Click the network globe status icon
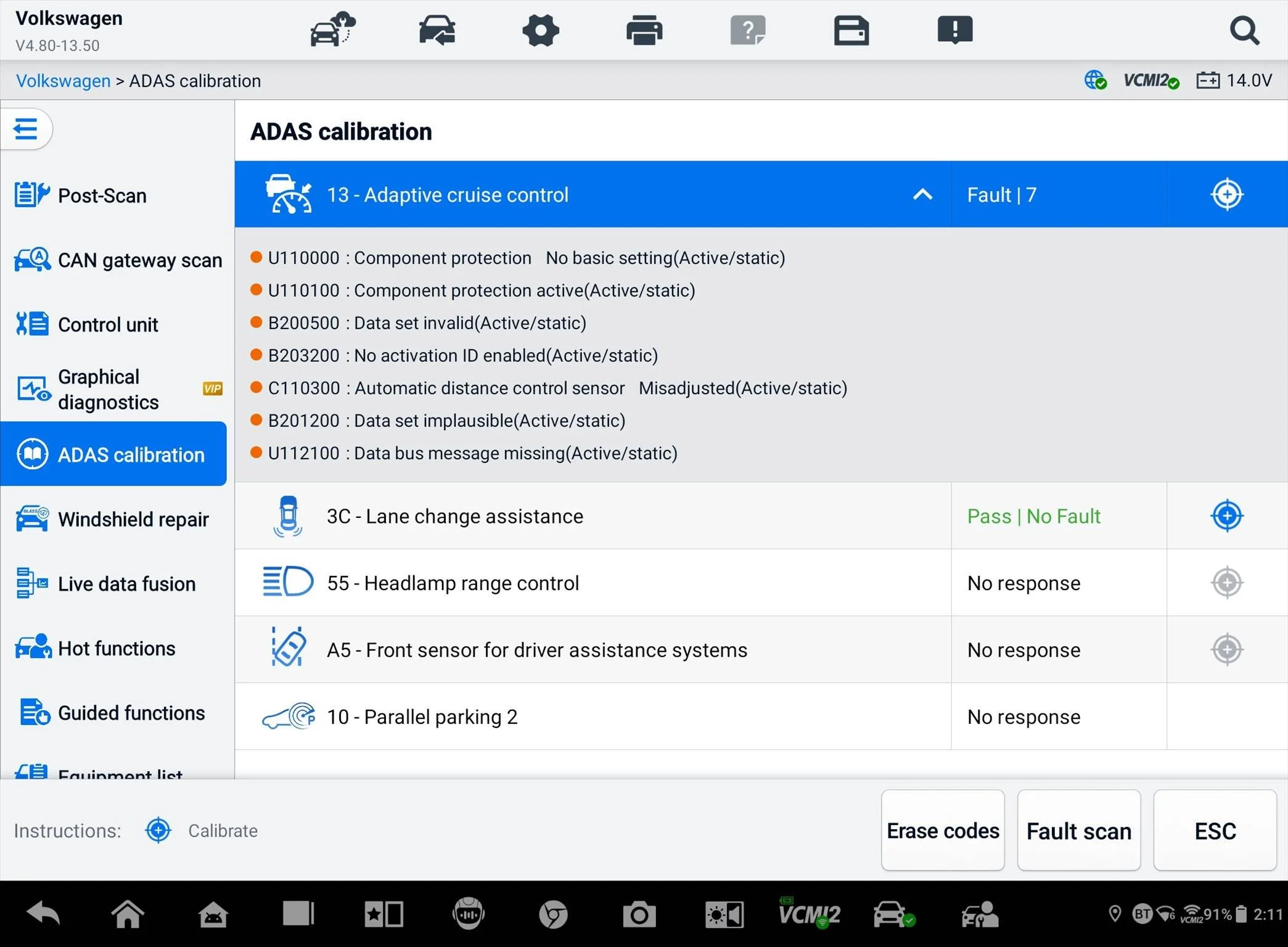This screenshot has height=947, width=1288. click(1096, 81)
